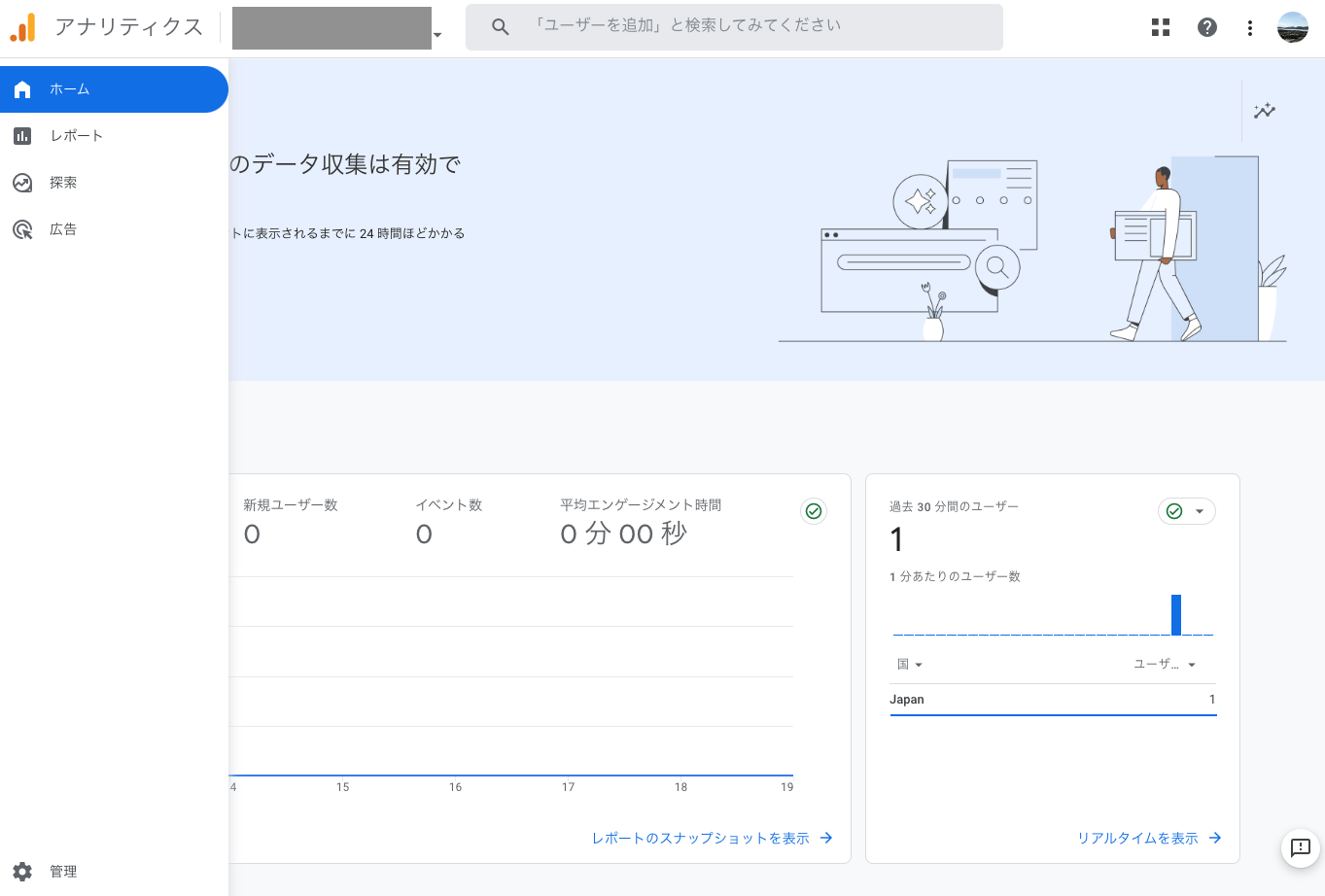Open the Insights sparkline icon

click(1264, 111)
